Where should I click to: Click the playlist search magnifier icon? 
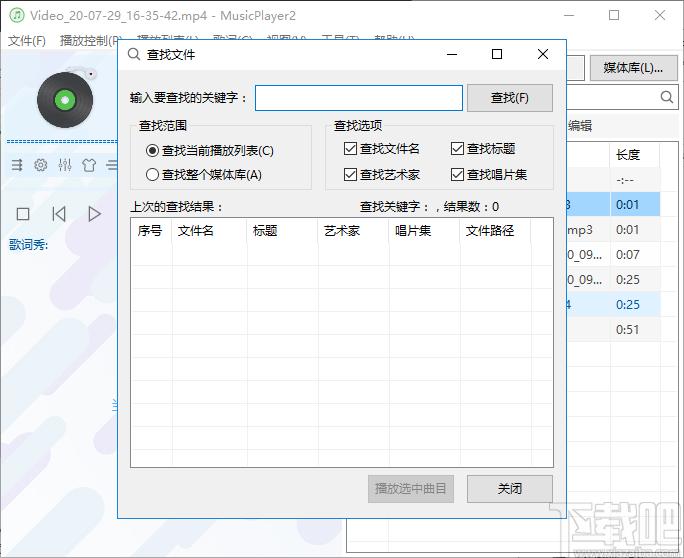667,97
